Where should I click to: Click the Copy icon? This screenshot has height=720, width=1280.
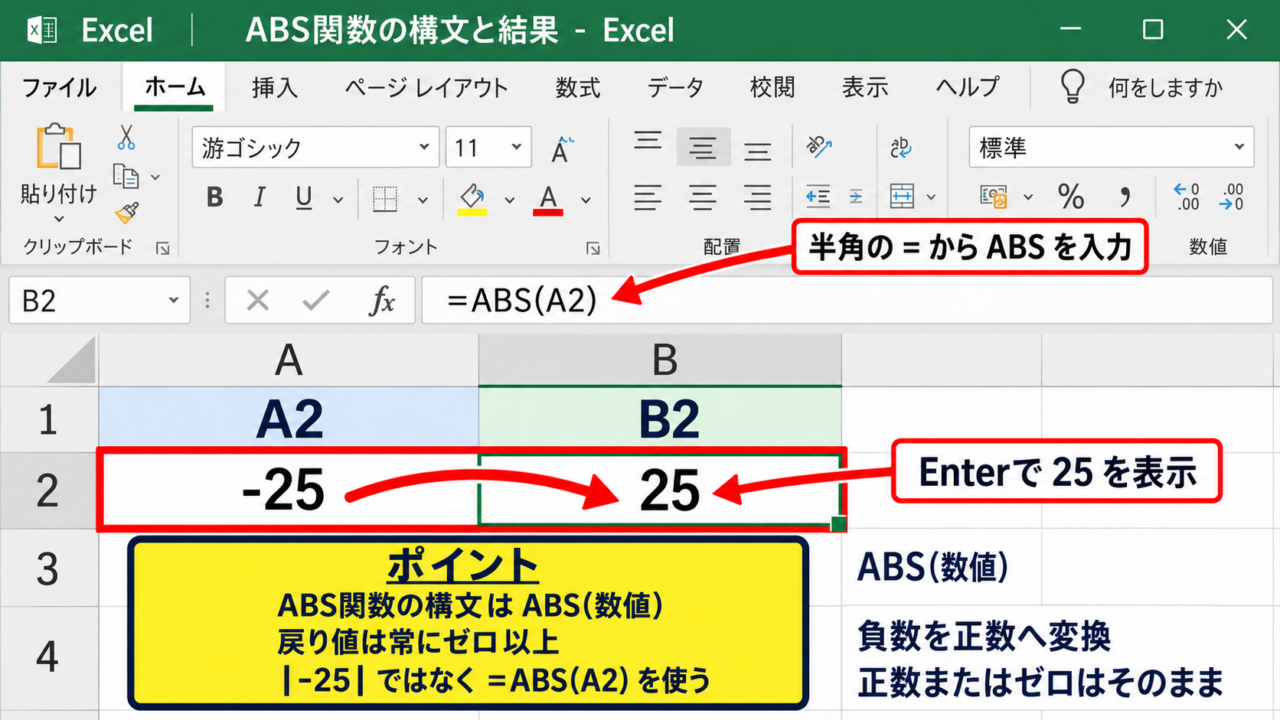[x=126, y=176]
